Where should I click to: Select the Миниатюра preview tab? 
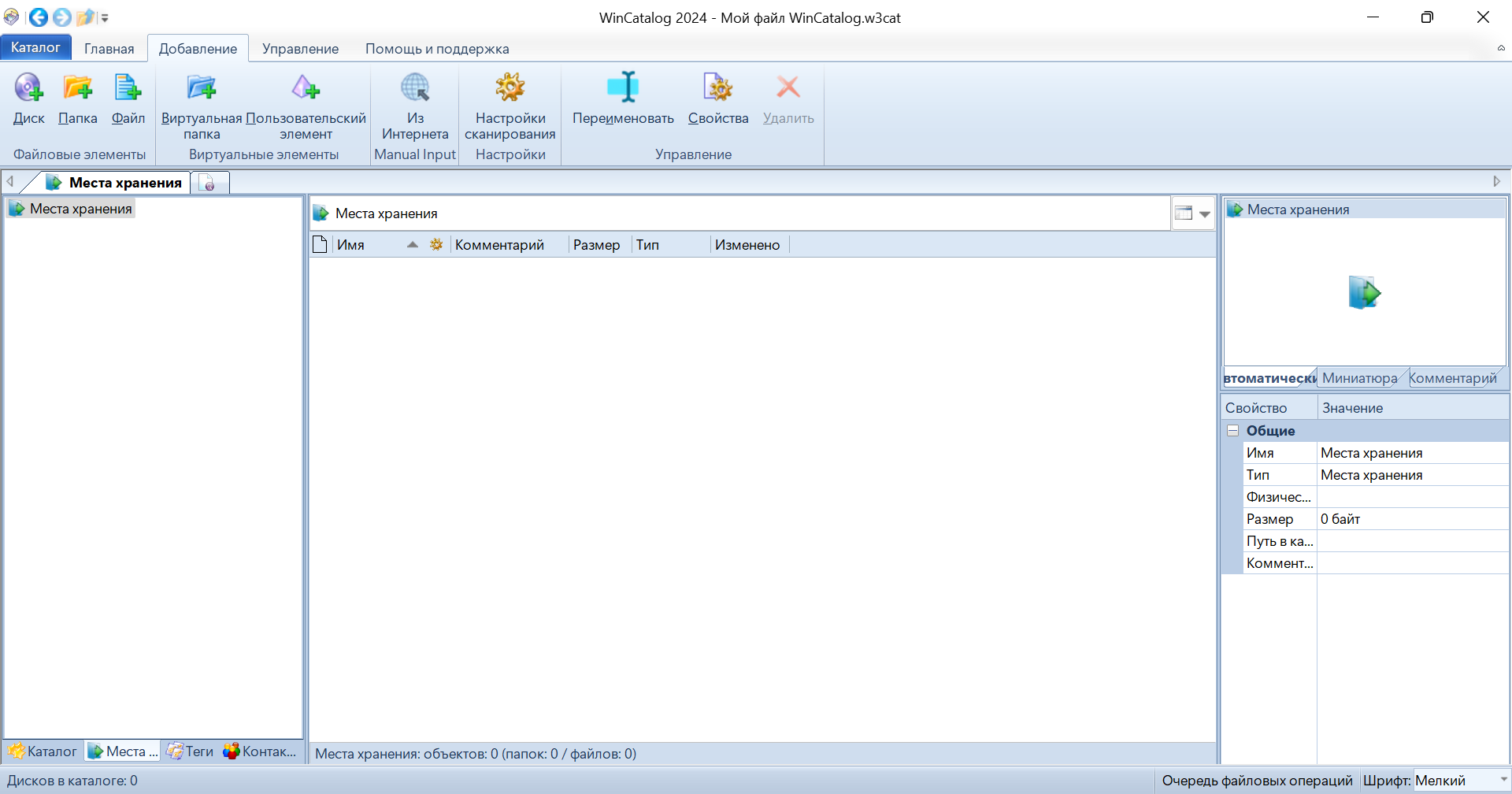(x=1359, y=378)
